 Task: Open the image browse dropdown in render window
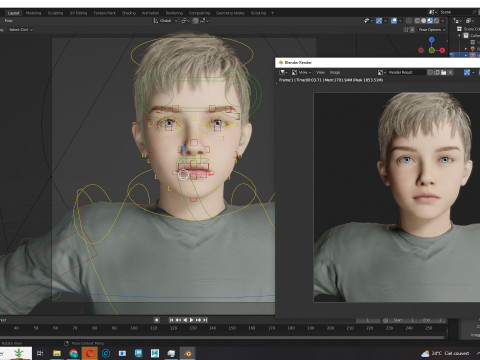382,72
